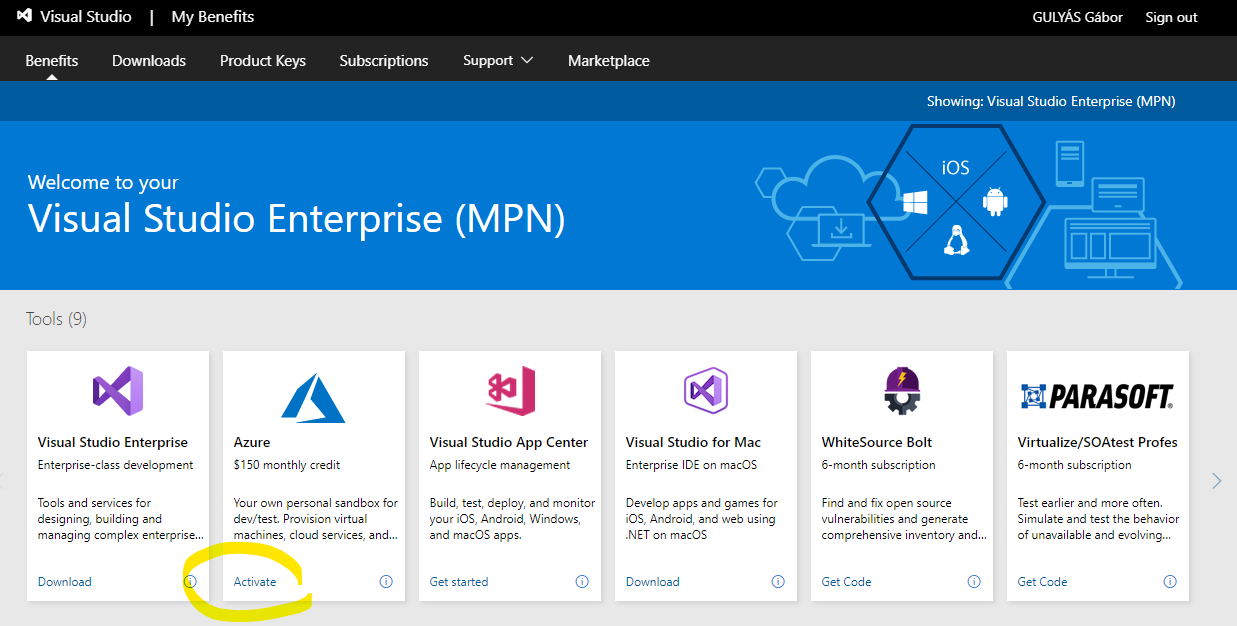
Task: Open the Product Keys tab
Action: [x=263, y=60]
